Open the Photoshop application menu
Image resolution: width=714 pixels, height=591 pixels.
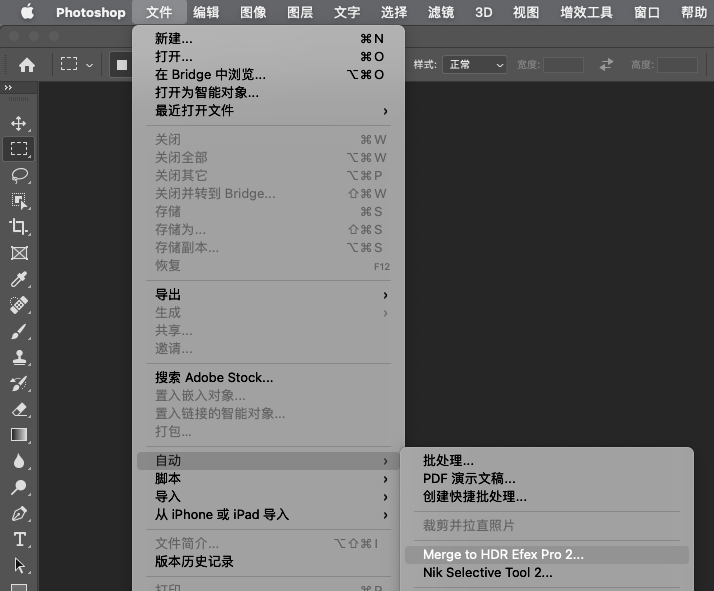pos(91,12)
